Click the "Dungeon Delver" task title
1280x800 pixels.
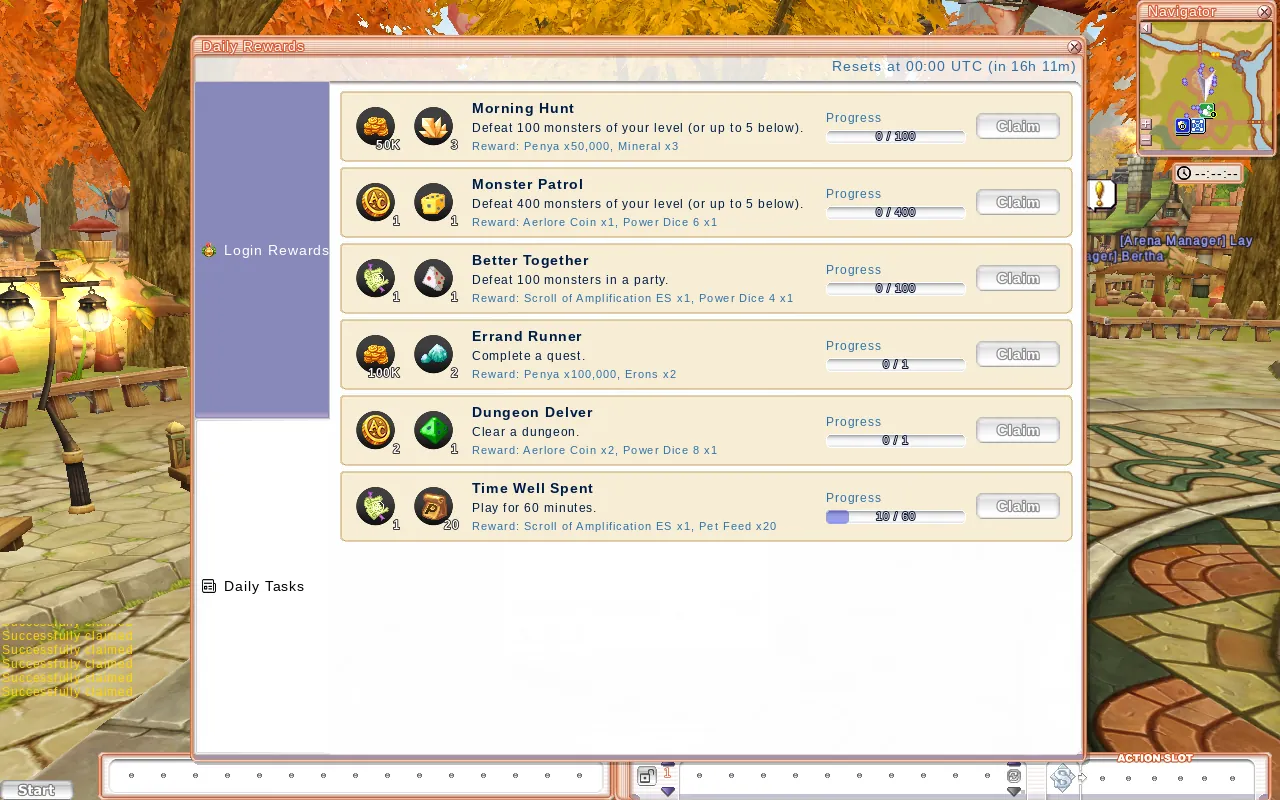(x=532, y=412)
